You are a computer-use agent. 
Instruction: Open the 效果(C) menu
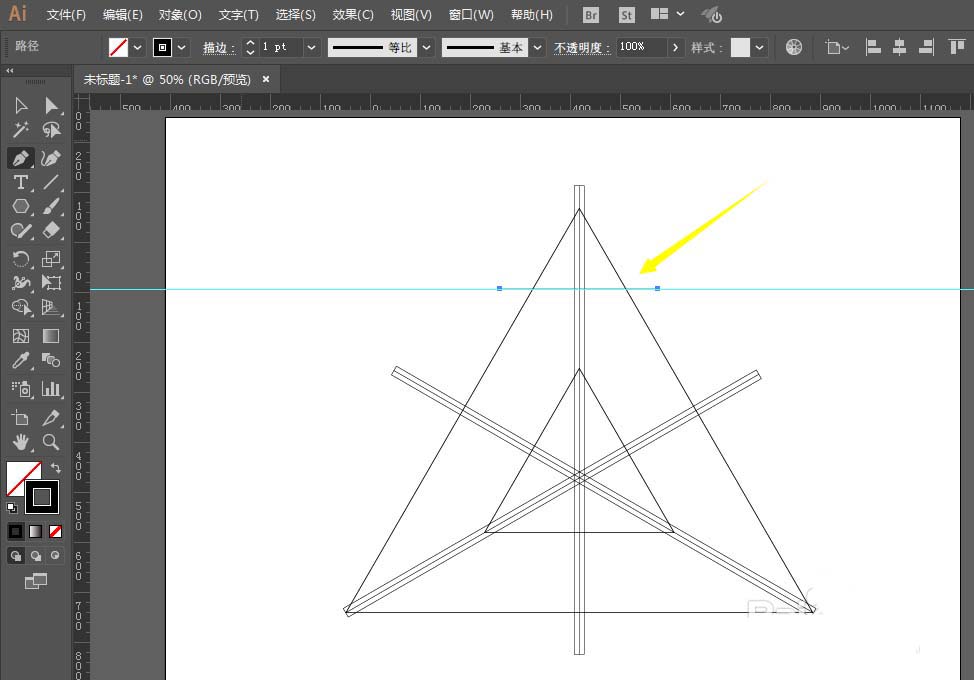(x=353, y=15)
